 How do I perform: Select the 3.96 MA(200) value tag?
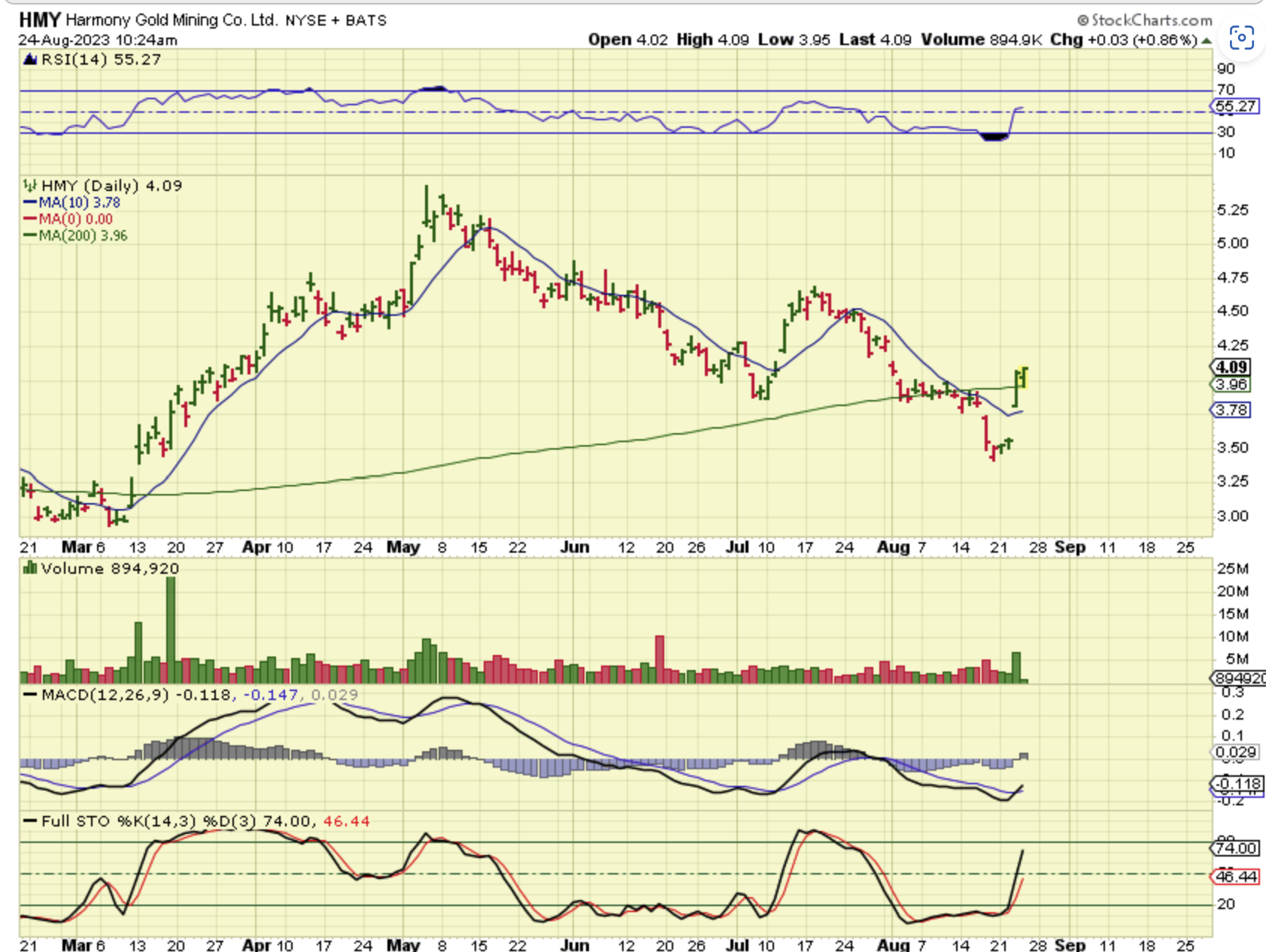pyautogui.click(x=1231, y=384)
